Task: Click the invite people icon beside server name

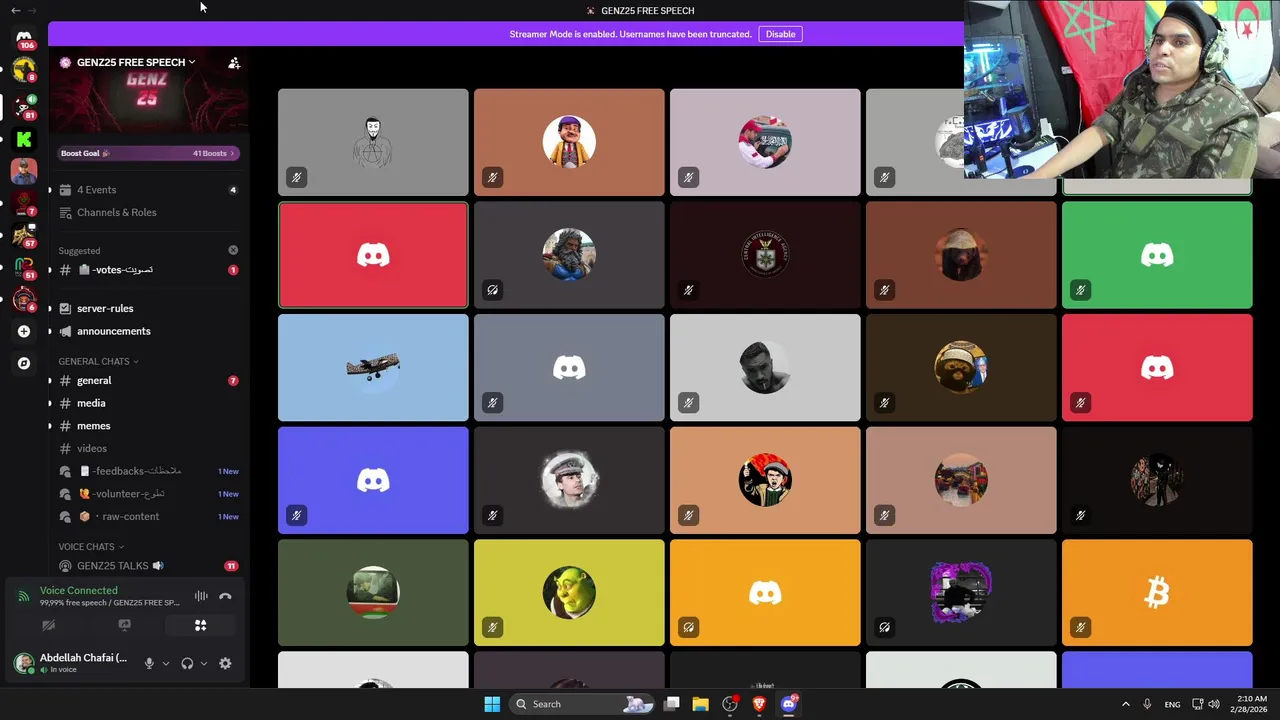Action: (234, 63)
